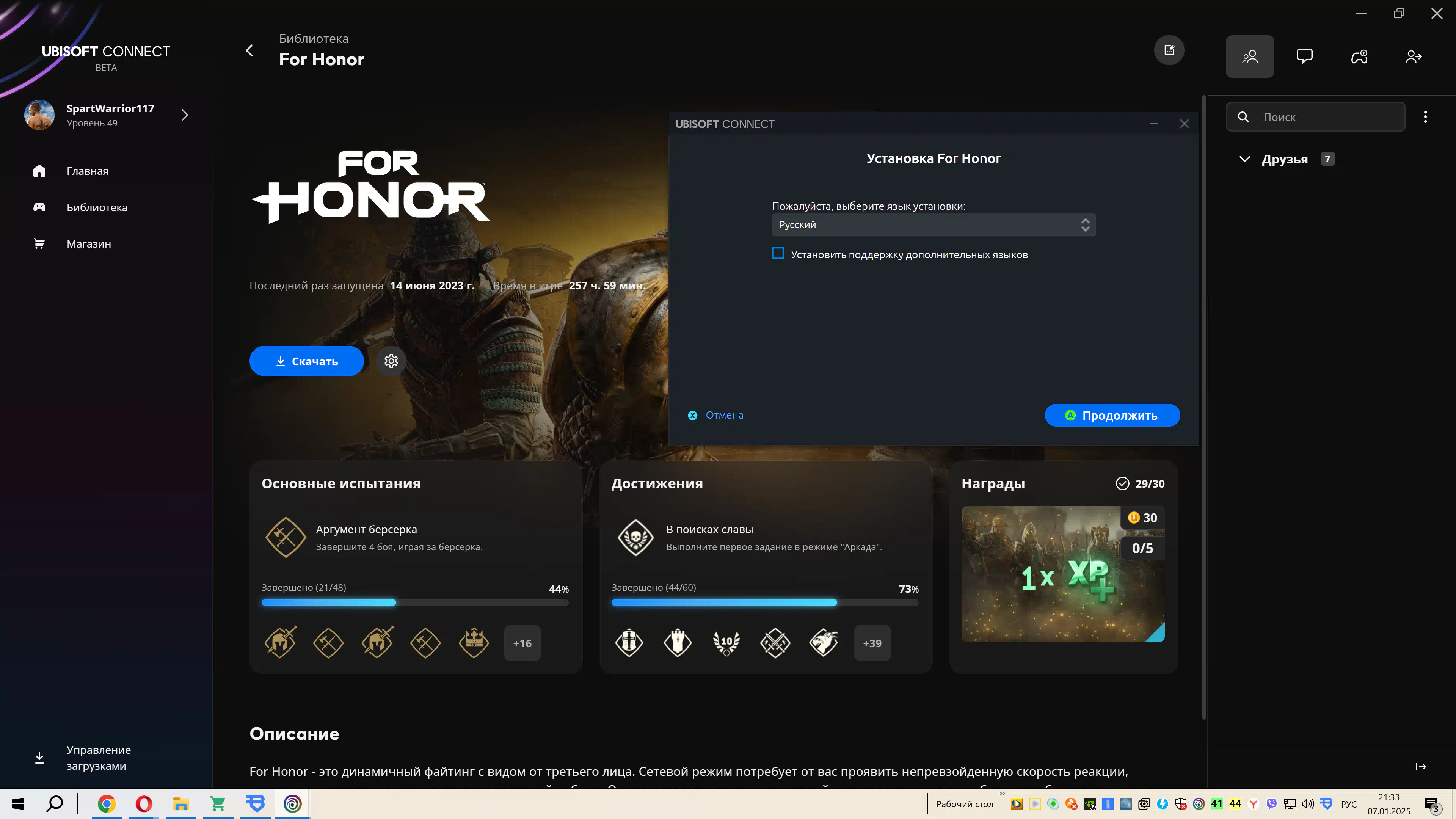Image resolution: width=1456 pixels, height=819 pixels.
Task: Open File Explorer from the taskbar
Action: click(181, 804)
